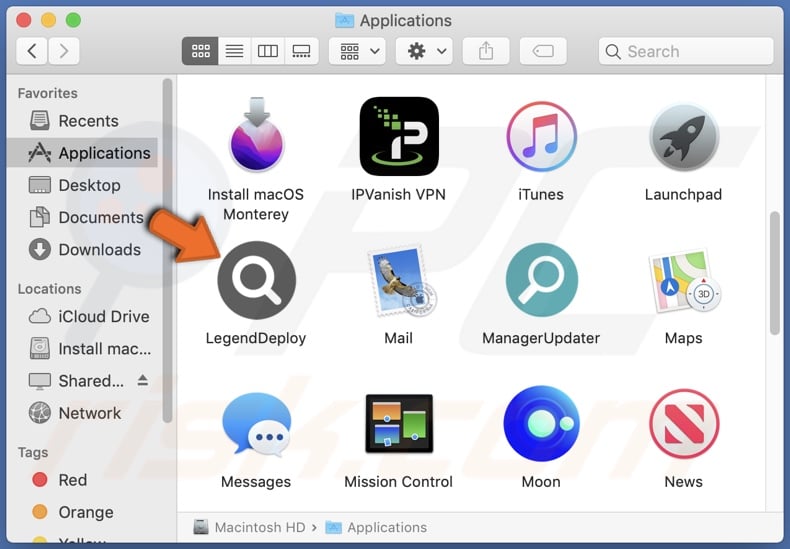
Task: Click the Share toolbar button
Action: click(486, 51)
